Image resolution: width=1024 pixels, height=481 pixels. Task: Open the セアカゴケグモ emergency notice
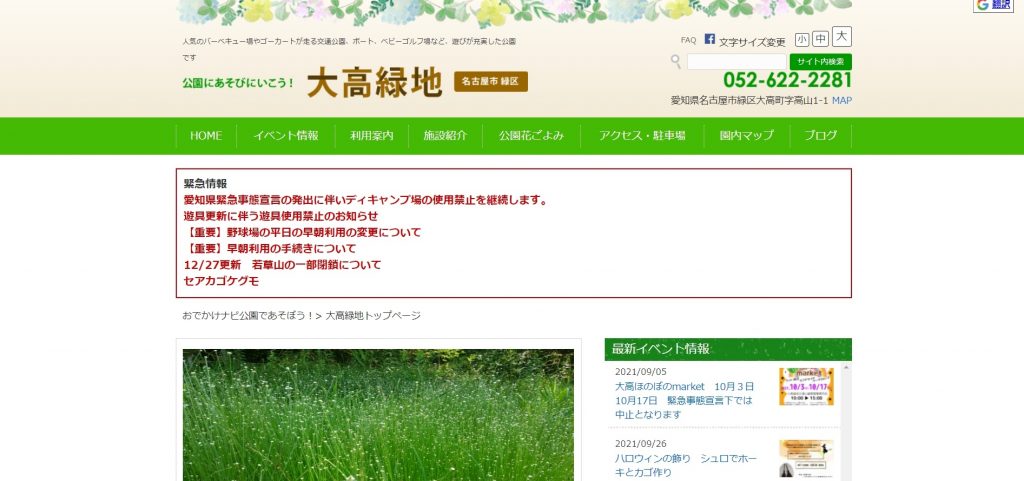[x=221, y=281]
